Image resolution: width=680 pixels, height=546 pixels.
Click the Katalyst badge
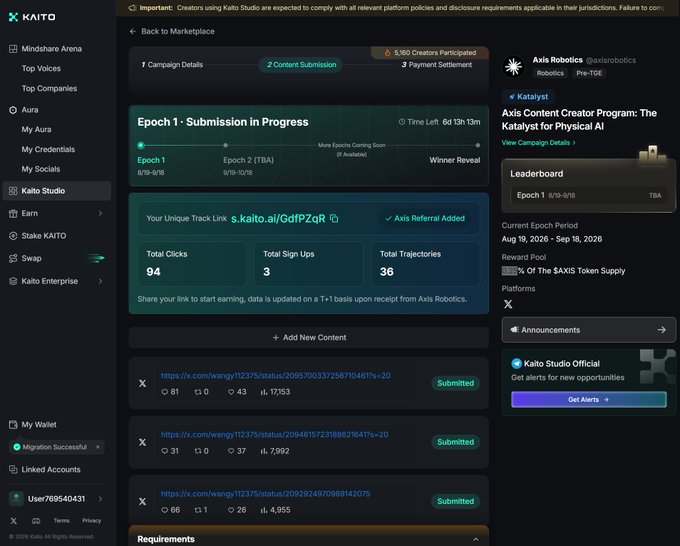(x=528, y=97)
